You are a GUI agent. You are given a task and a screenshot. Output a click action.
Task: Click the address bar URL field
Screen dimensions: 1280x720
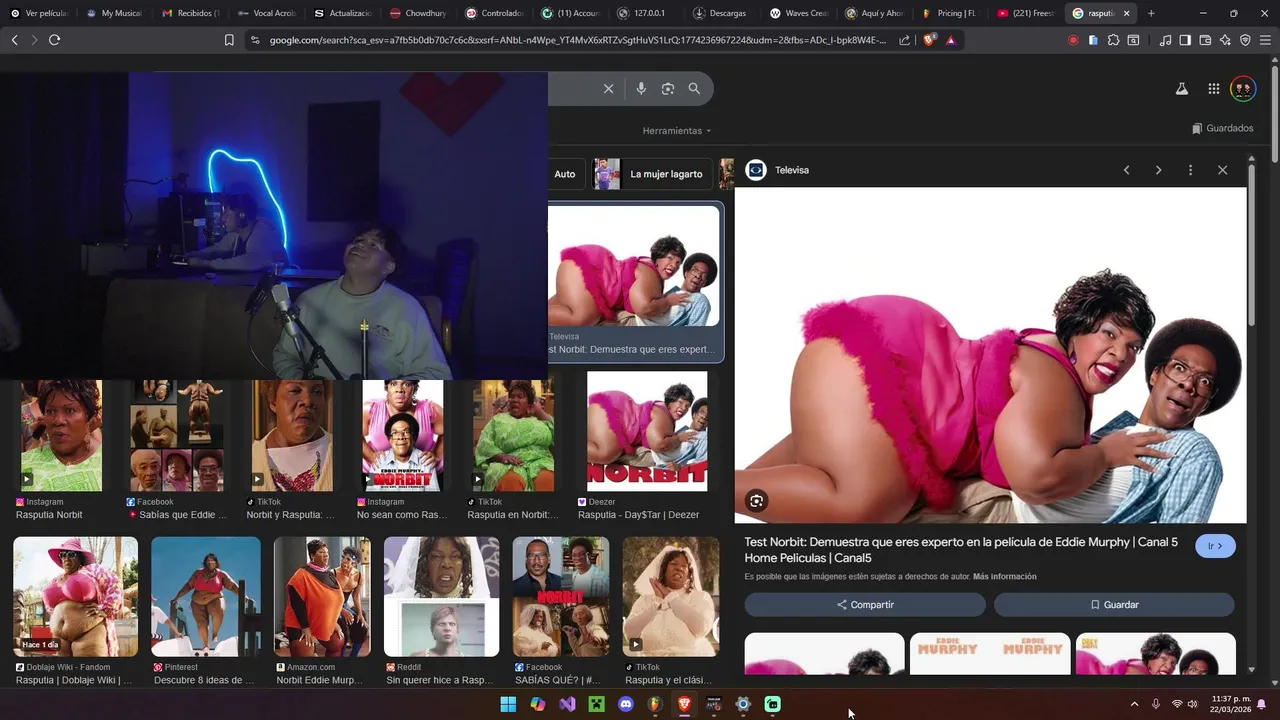576,40
